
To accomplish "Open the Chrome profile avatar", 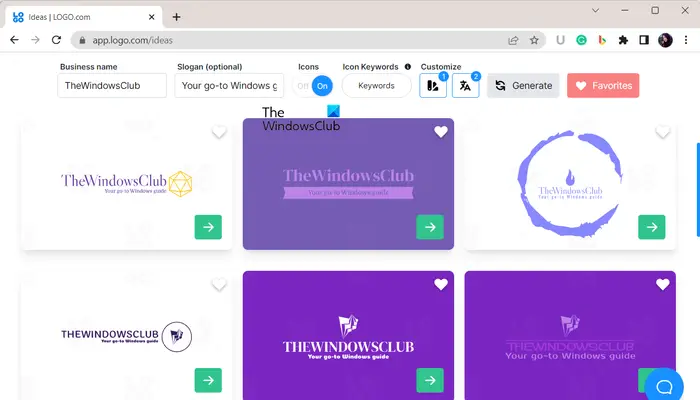I will point(665,40).
